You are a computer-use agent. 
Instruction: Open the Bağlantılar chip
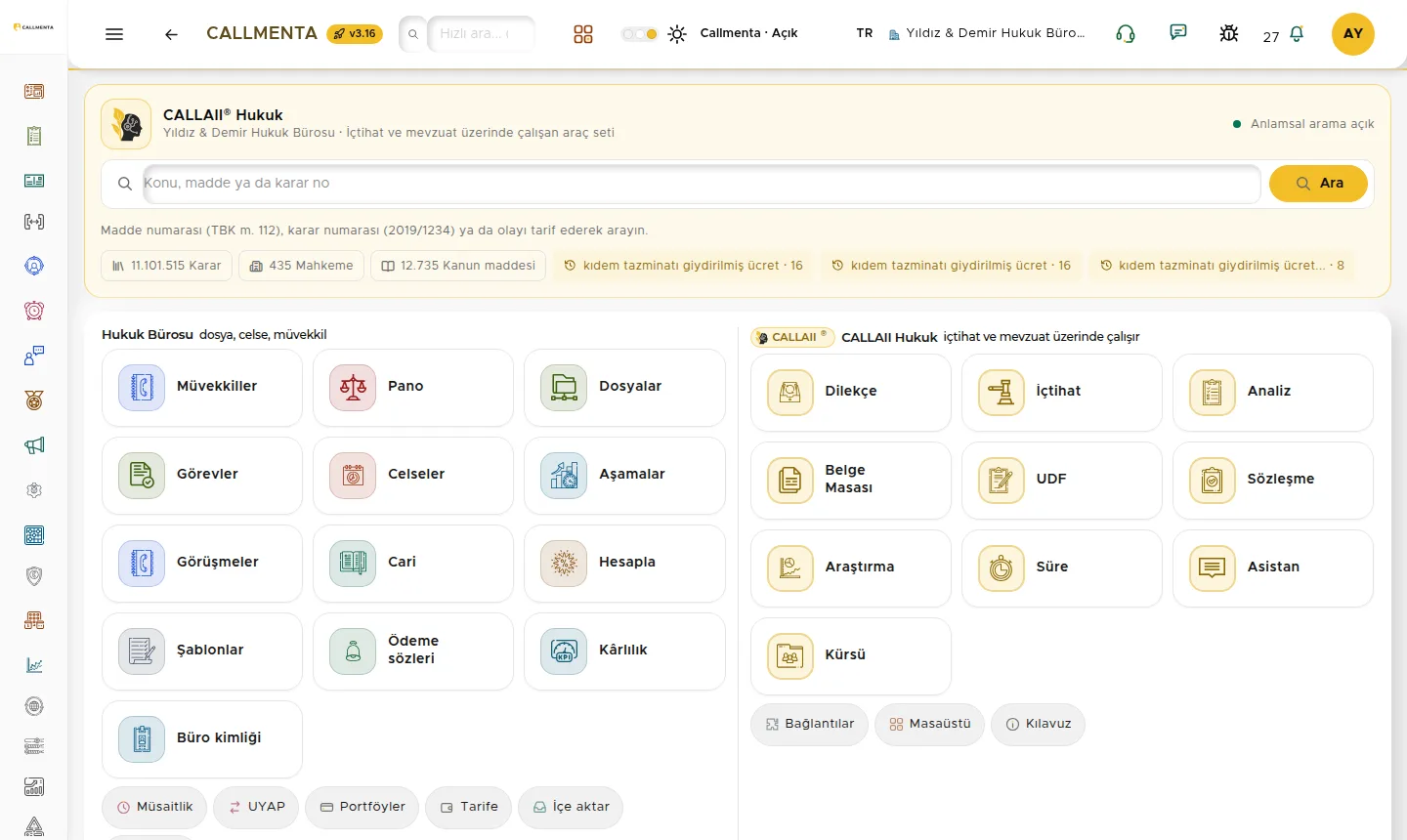pos(809,725)
